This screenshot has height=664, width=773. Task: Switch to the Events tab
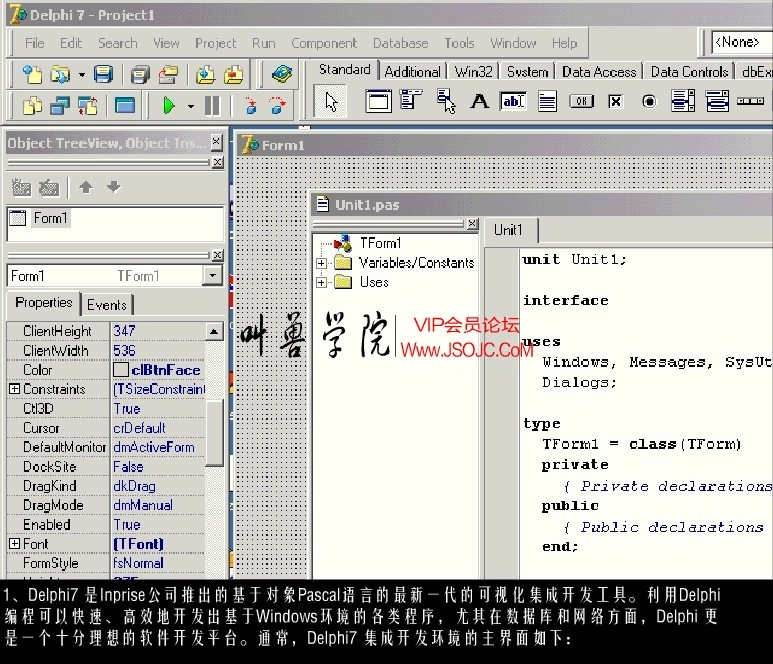click(x=107, y=305)
